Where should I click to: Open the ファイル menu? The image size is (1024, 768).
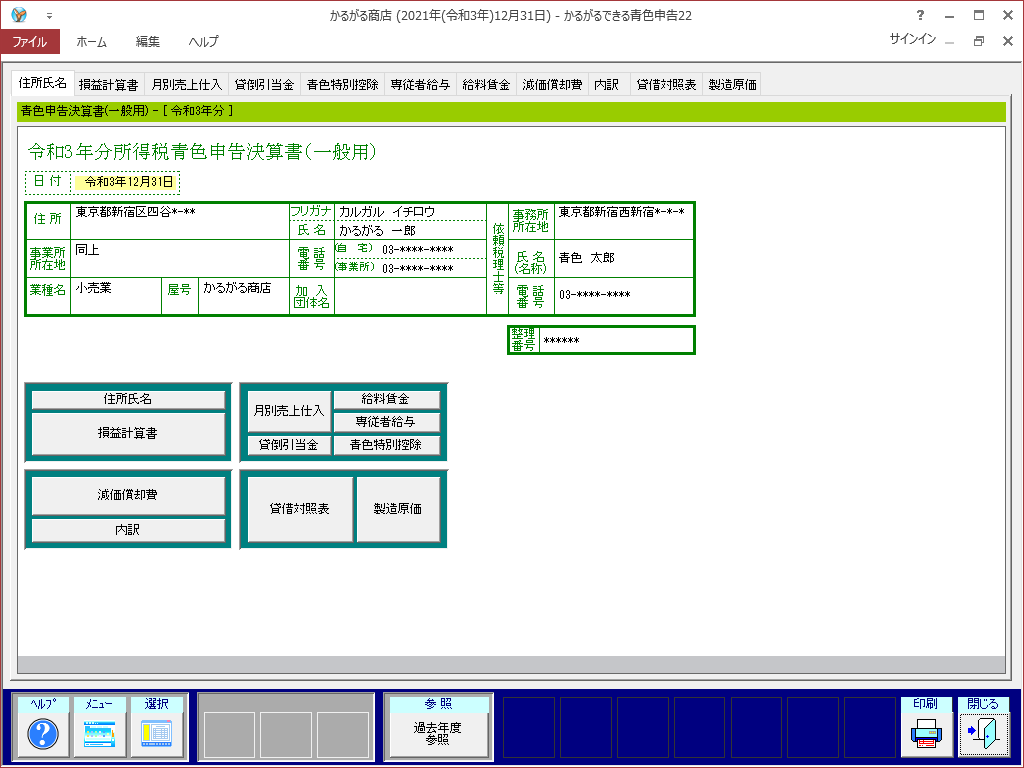pyautogui.click(x=30, y=41)
